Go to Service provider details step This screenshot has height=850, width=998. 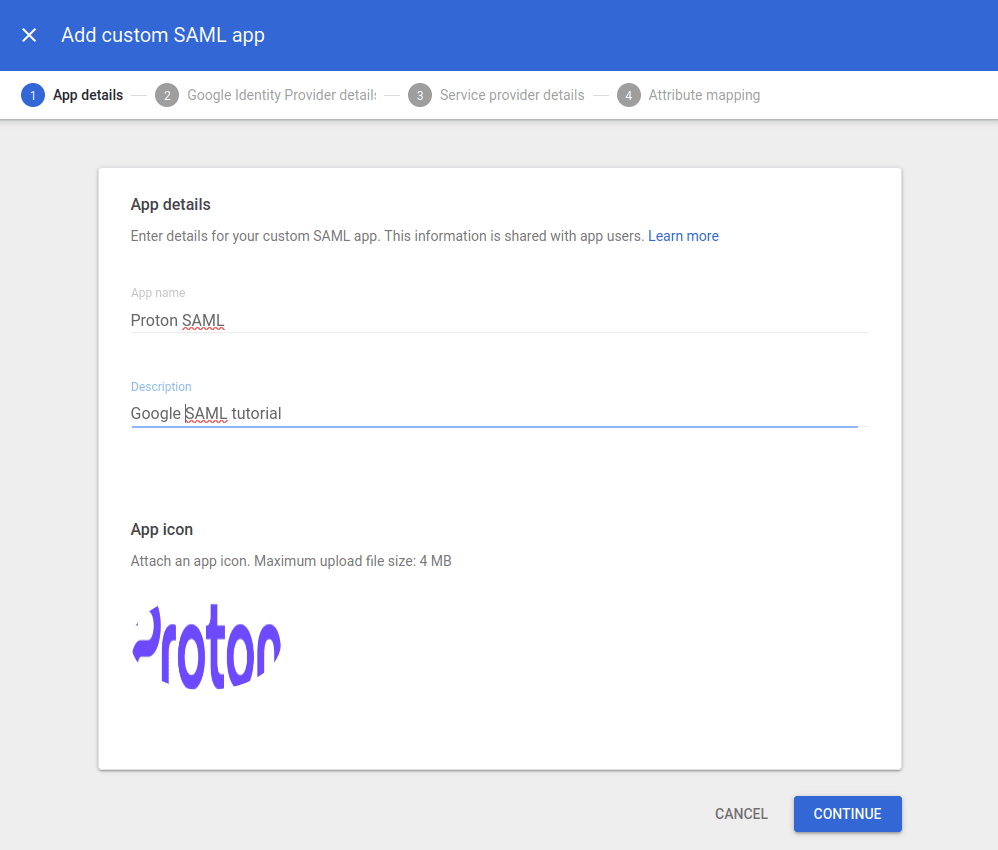512,95
